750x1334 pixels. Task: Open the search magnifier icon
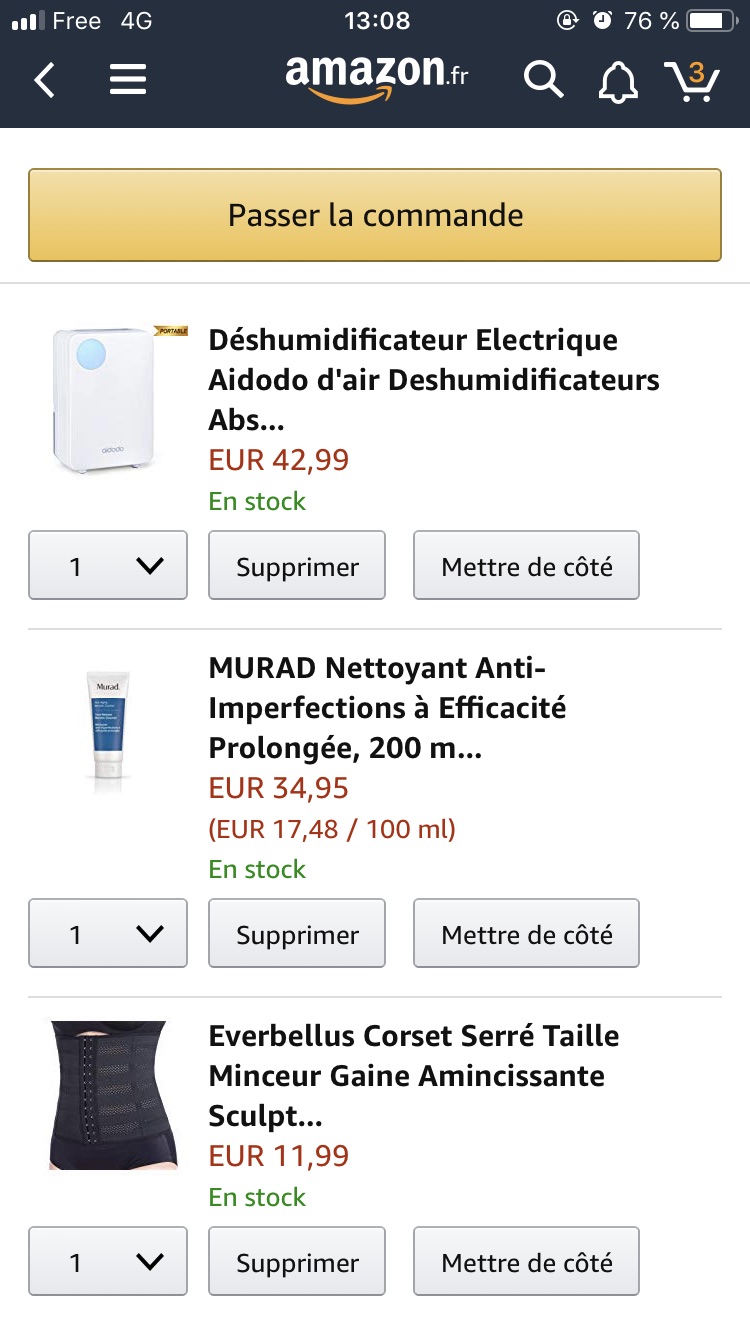point(544,79)
